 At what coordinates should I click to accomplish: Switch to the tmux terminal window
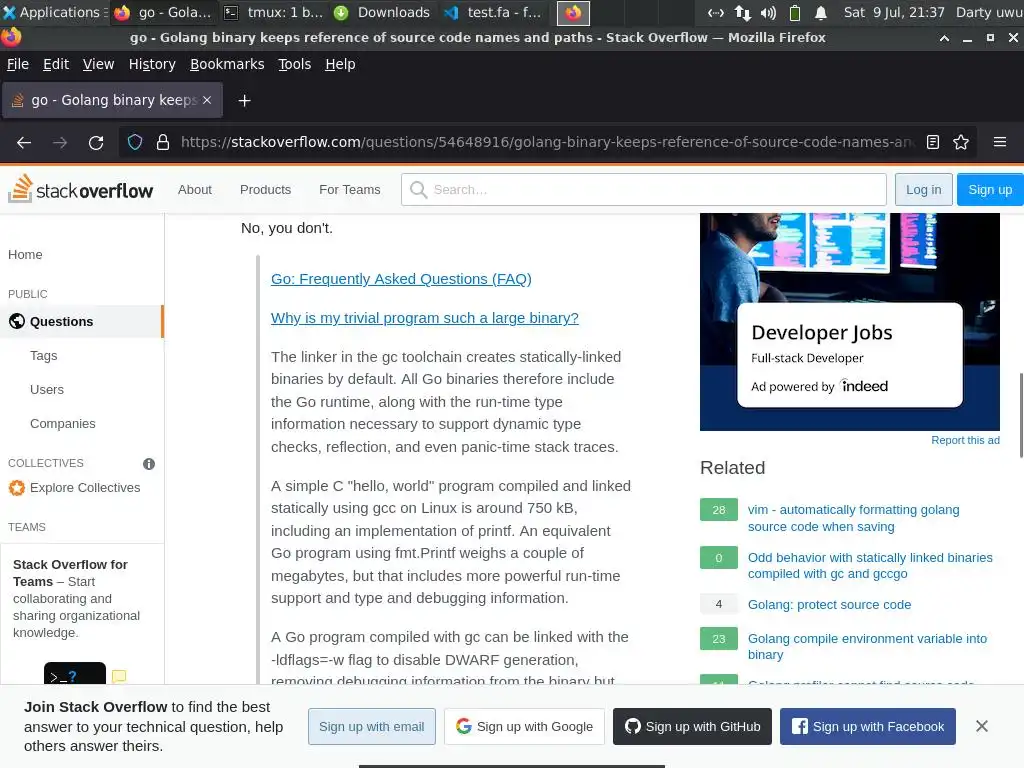point(273,12)
